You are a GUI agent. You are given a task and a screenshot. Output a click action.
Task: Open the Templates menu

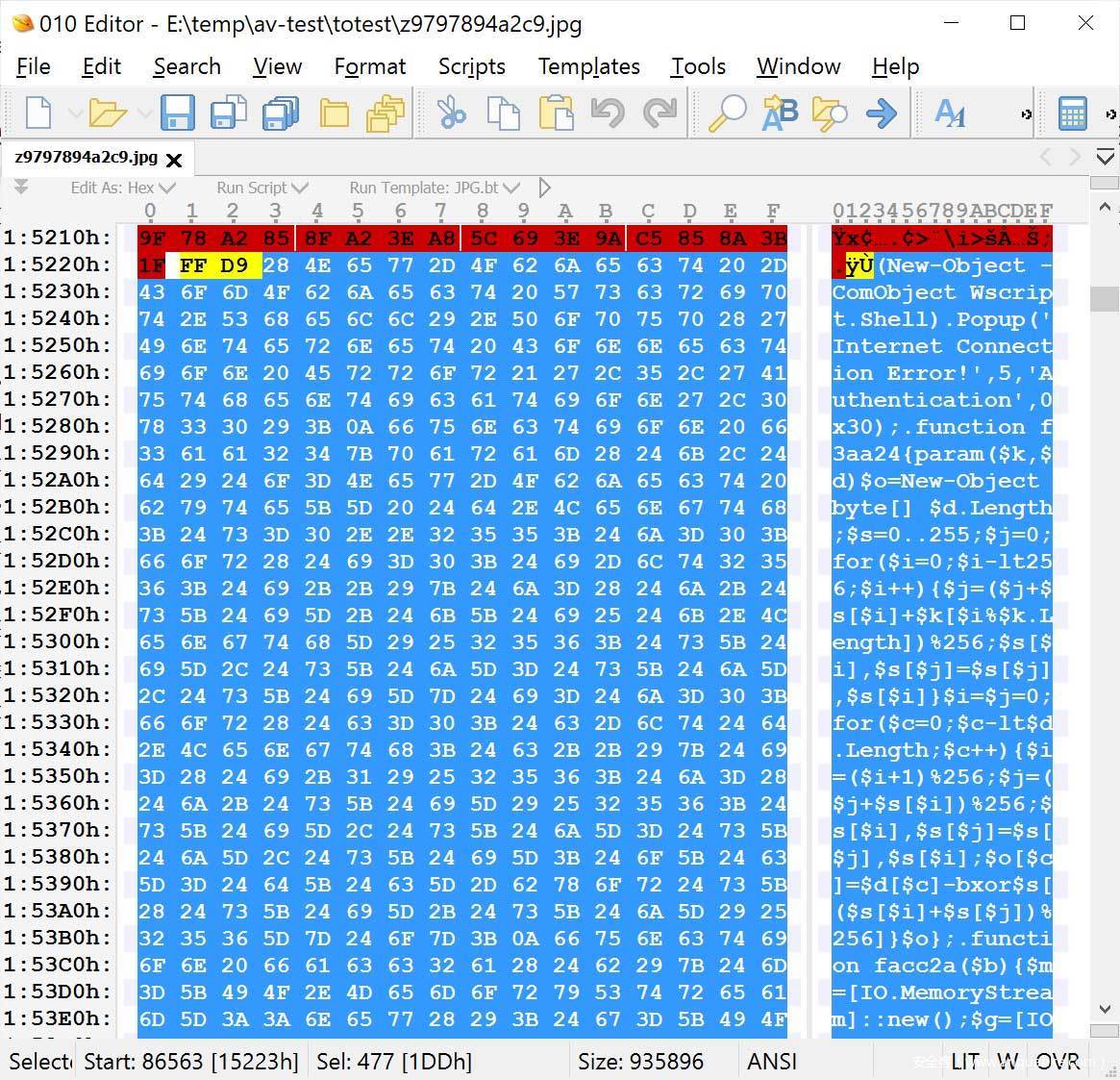pos(588,66)
